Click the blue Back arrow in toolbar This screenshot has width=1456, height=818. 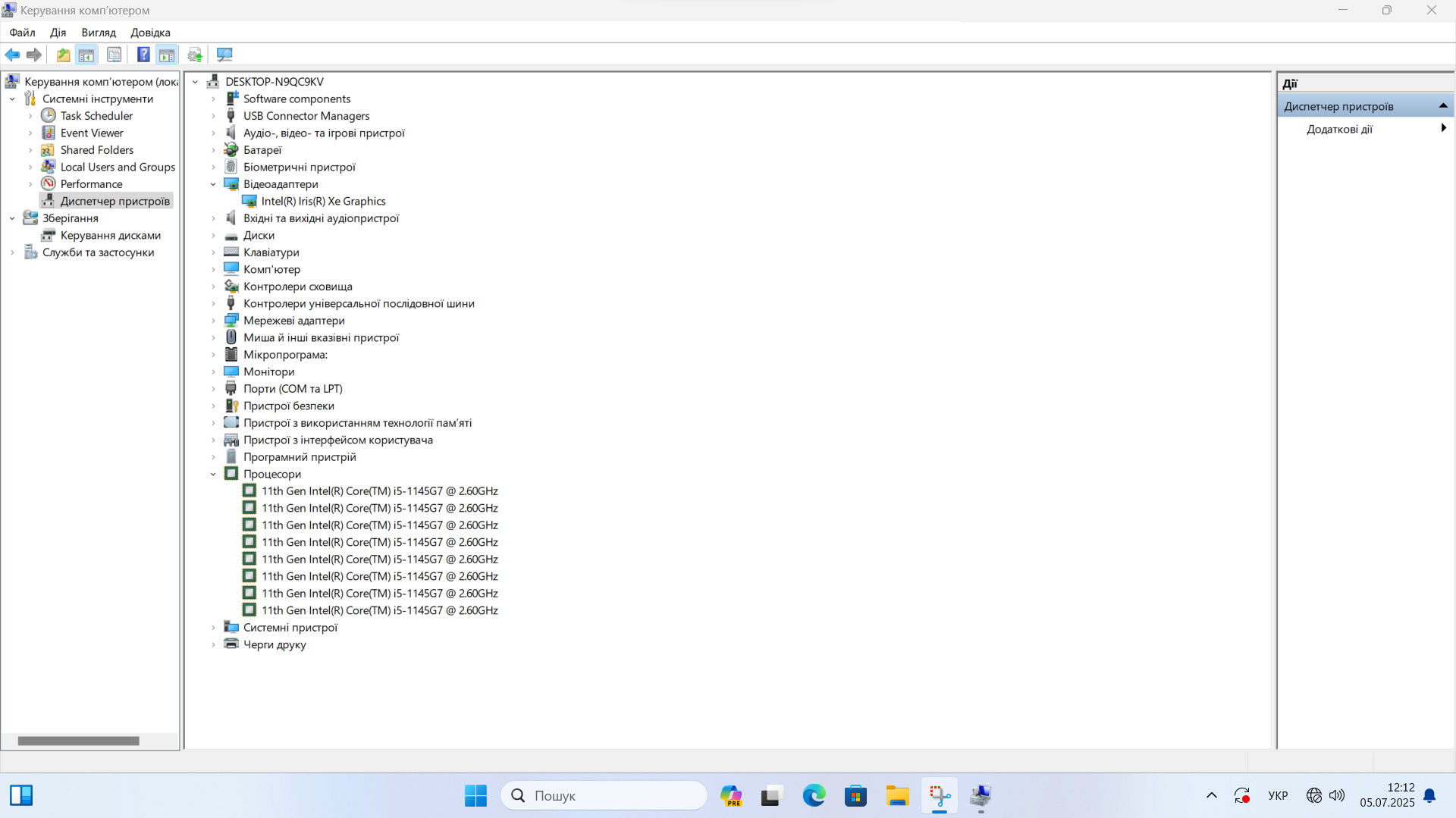tap(12, 55)
